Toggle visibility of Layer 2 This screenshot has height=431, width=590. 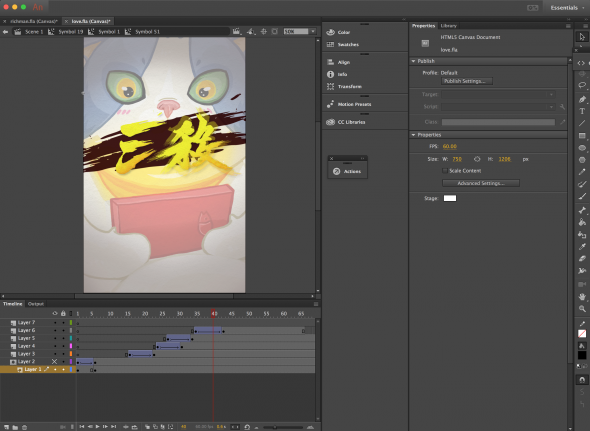click(x=55, y=361)
